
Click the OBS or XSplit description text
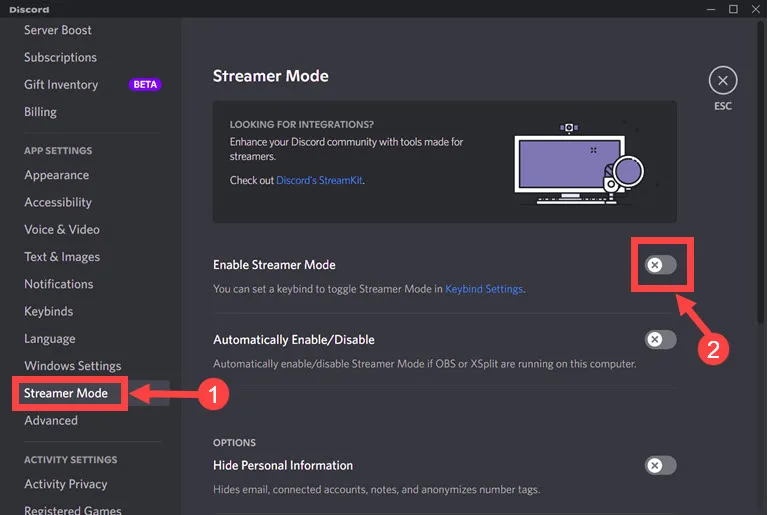pos(425,364)
